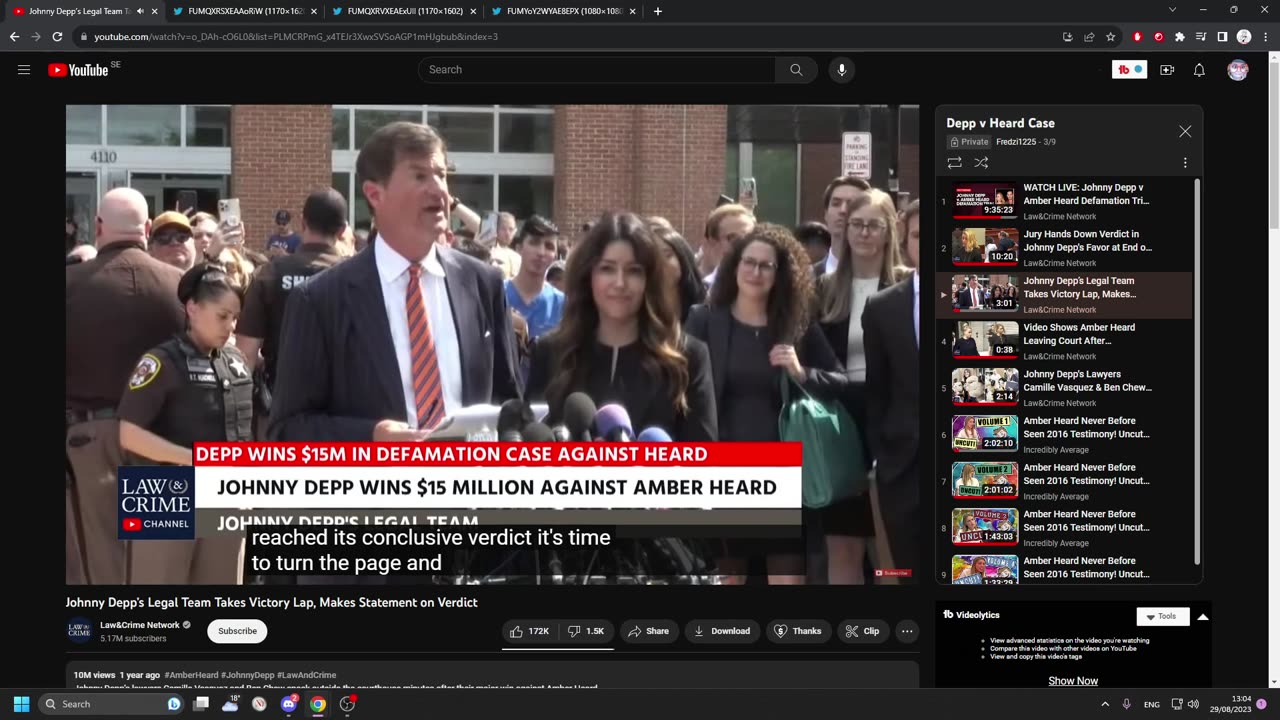Open the Chrome three-dot menu
The width and height of the screenshot is (1280, 720).
click(1265, 37)
